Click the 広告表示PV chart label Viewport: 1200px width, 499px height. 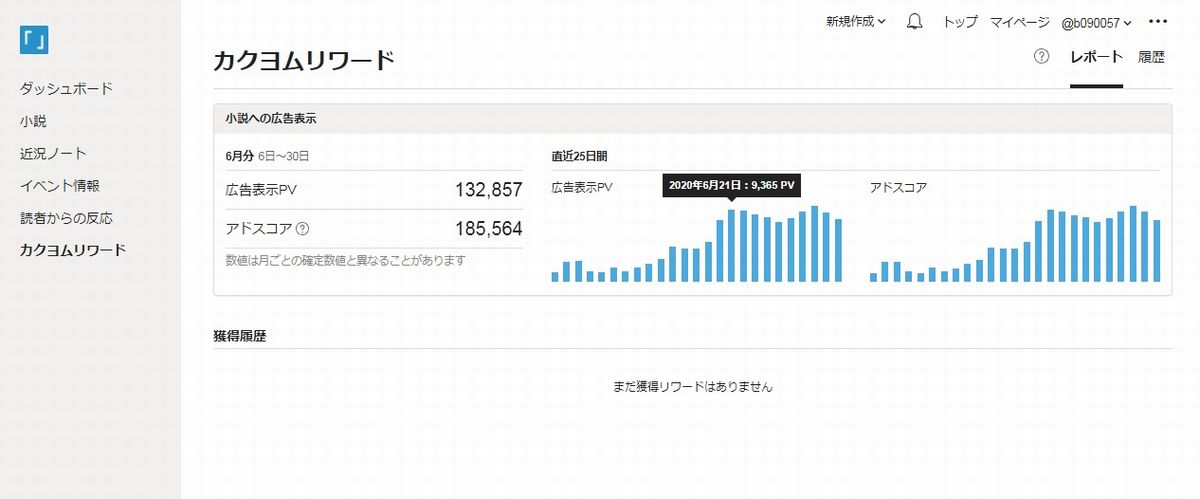(581, 187)
